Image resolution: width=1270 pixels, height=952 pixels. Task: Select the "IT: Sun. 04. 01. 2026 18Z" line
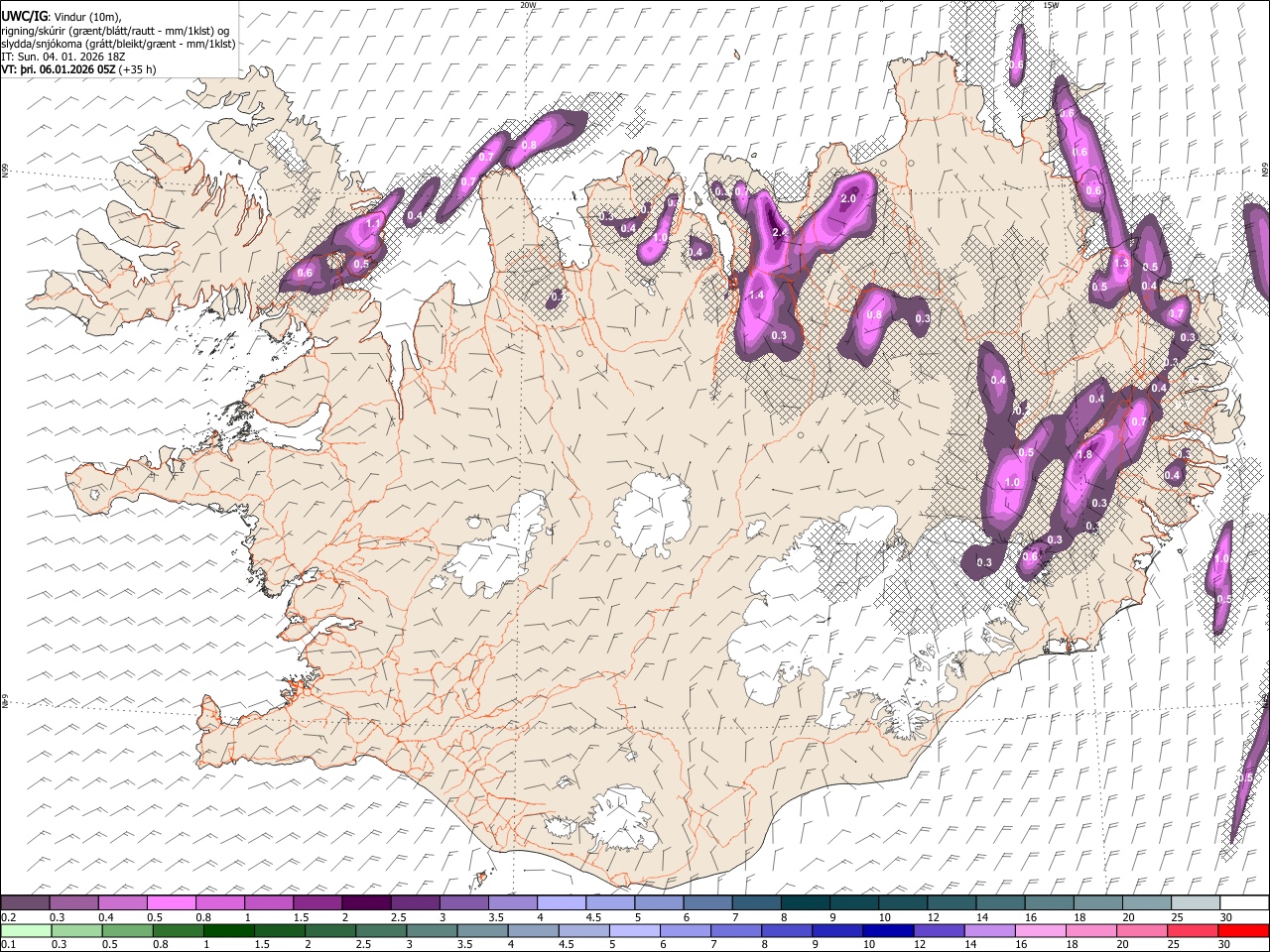63,57
